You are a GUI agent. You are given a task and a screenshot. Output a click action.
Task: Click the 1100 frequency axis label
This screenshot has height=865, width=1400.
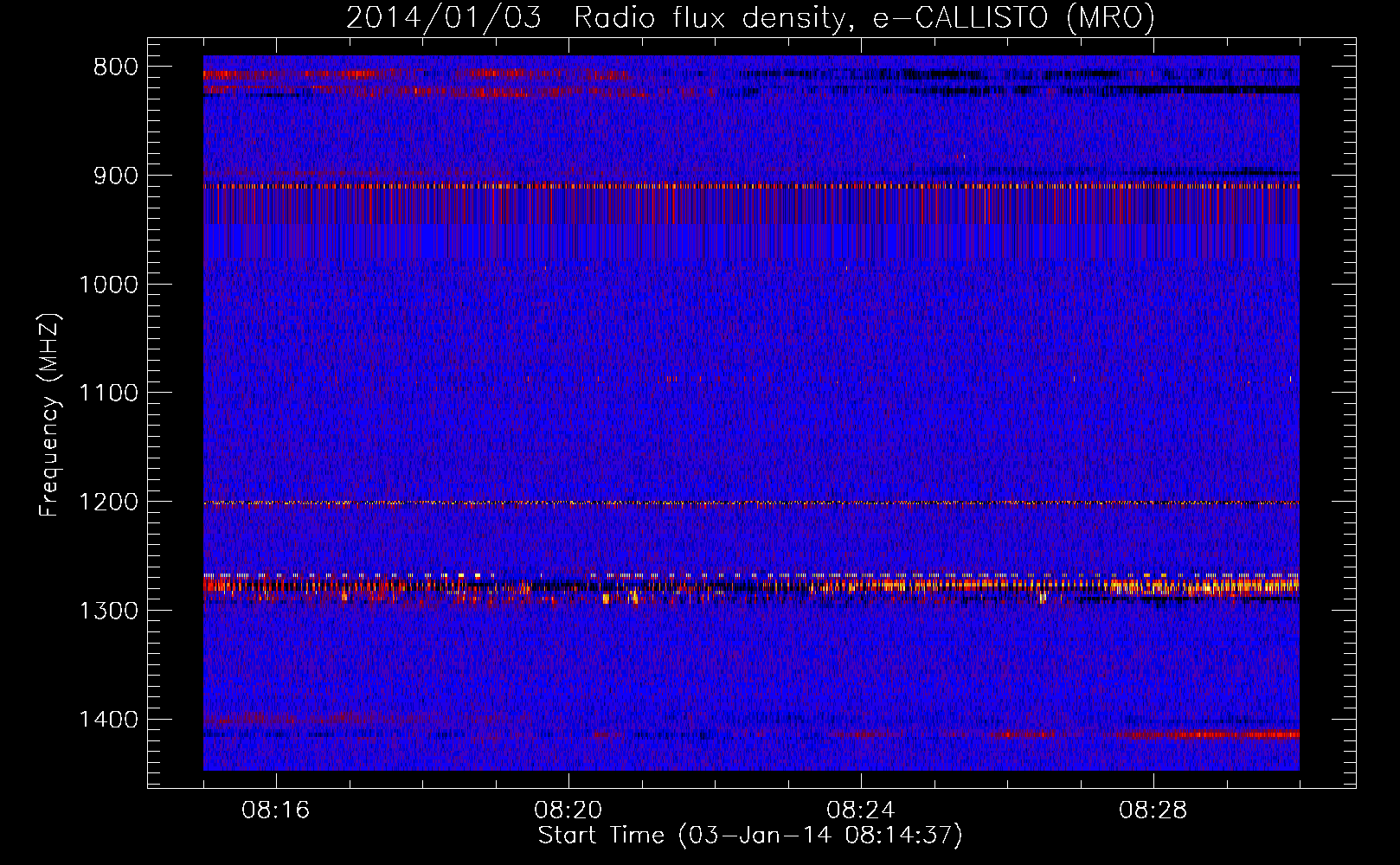pos(109,394)
